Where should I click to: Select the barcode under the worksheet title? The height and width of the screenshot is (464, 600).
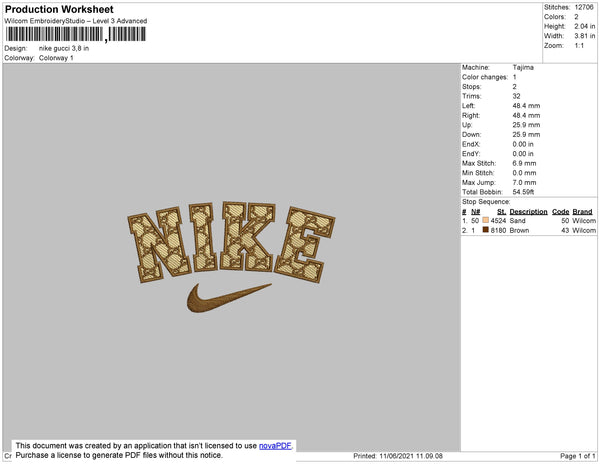click(76, 34)
